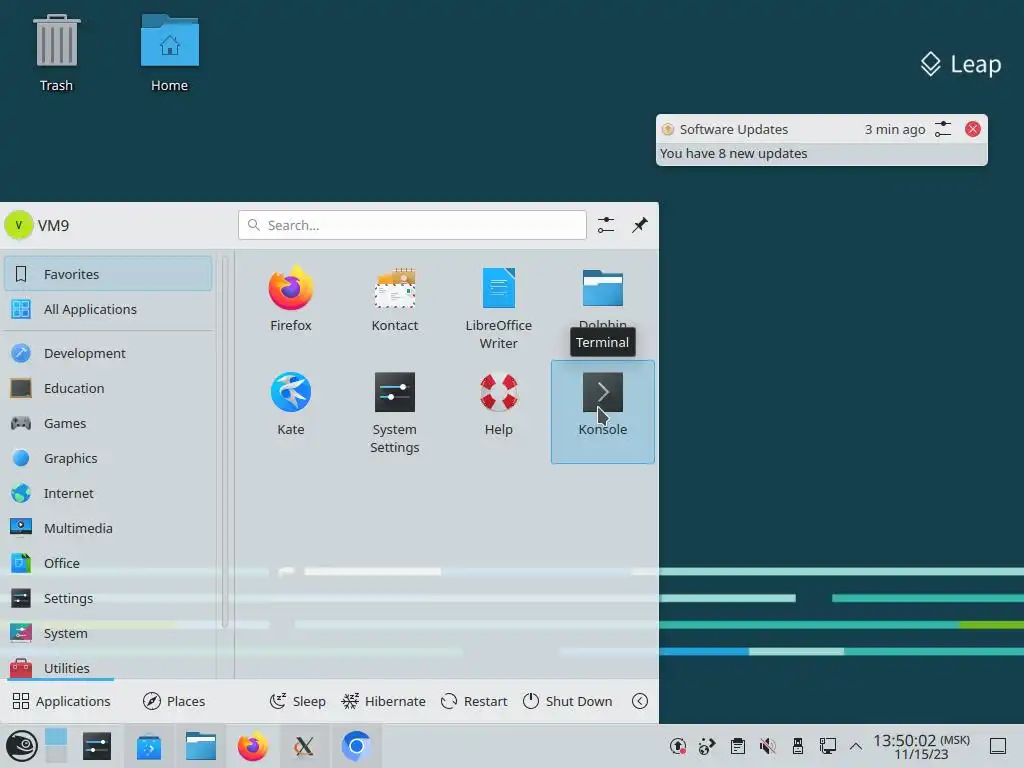Open Dolphin file manager in taskbar

point(200,746)
